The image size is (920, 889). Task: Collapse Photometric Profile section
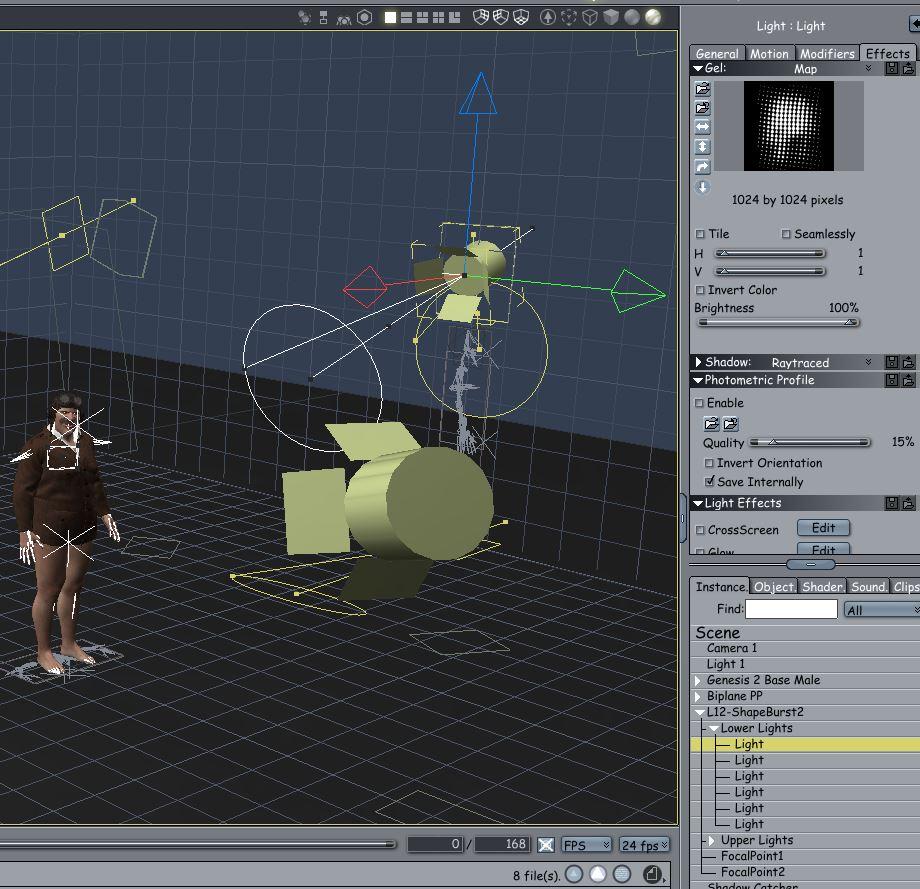pos(698,380)
